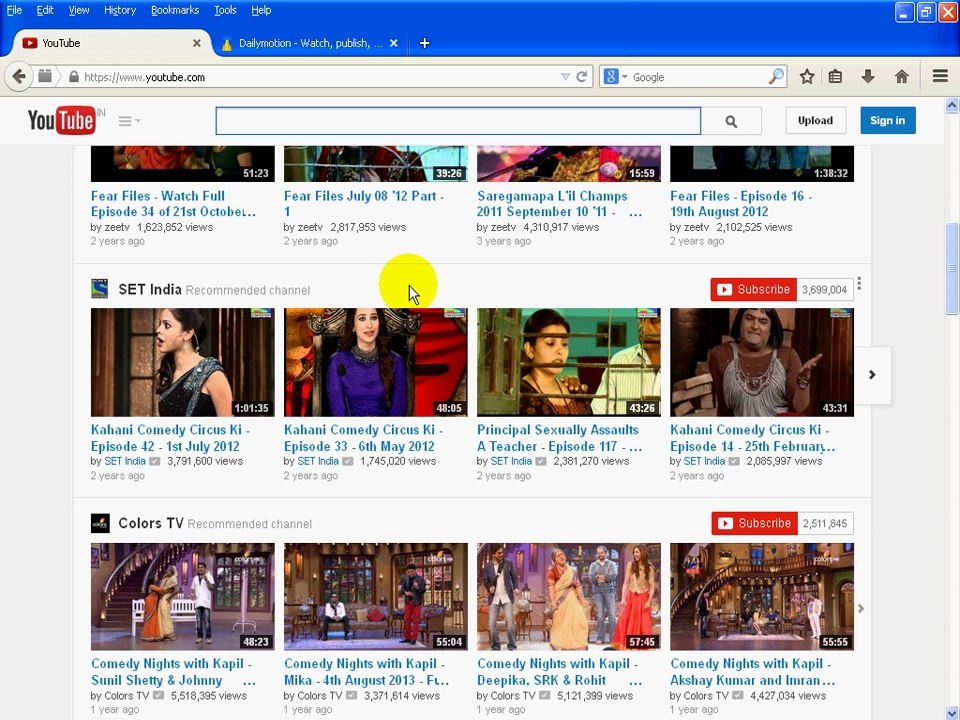Image resolution: width=960 pixels, height=720 pixels.
Task: Switch to the Dailymotion tab
Action: coord(309,43)
